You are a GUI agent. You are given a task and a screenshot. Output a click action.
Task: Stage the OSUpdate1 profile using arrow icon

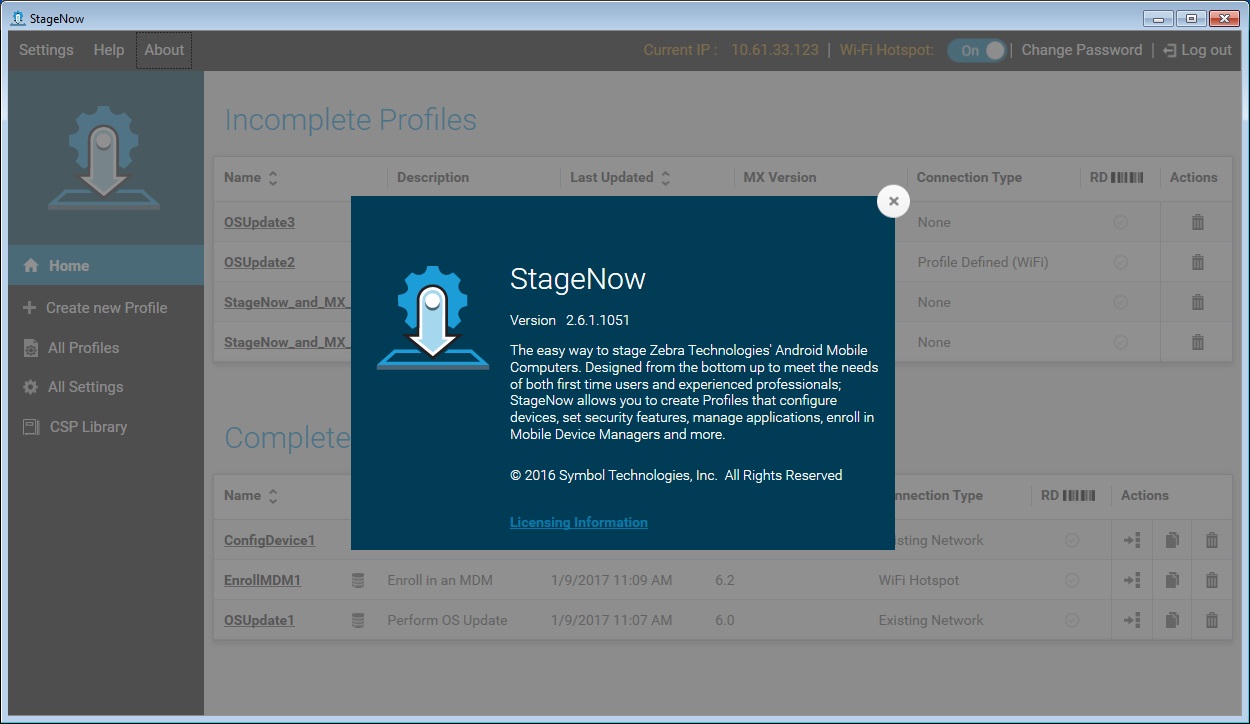click(x=1132, y=620)
